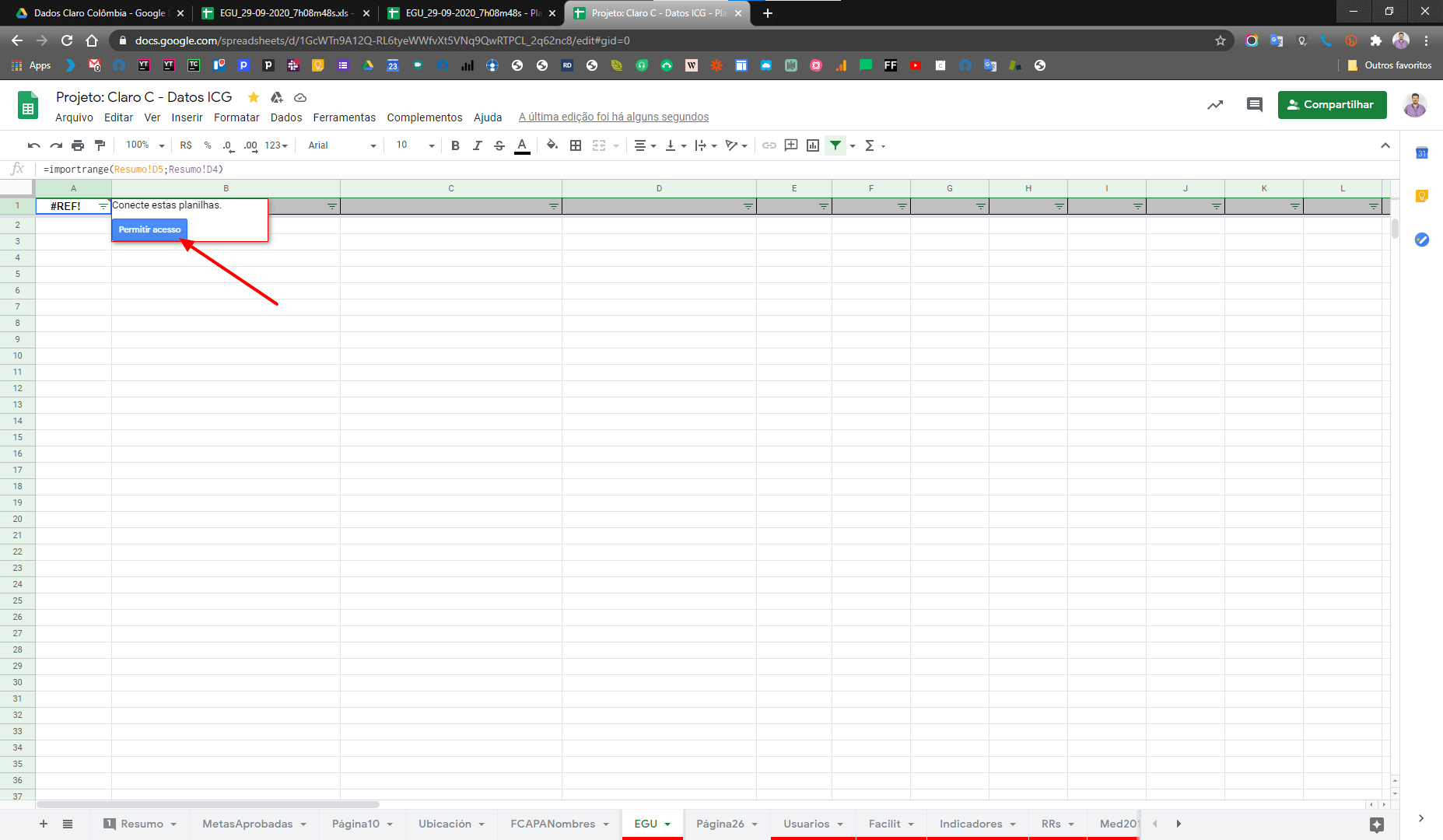Open the activity dashboard icon

1215,104
